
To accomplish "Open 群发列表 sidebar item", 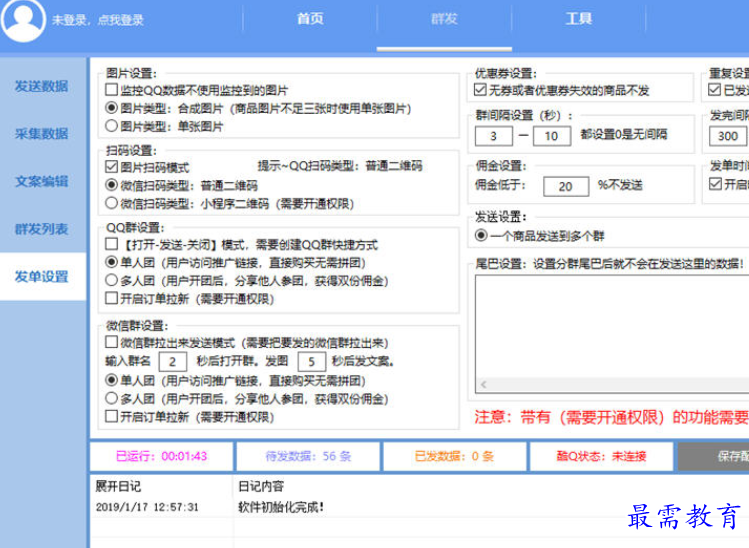I will pyautogui.click(x=42, y=229).
